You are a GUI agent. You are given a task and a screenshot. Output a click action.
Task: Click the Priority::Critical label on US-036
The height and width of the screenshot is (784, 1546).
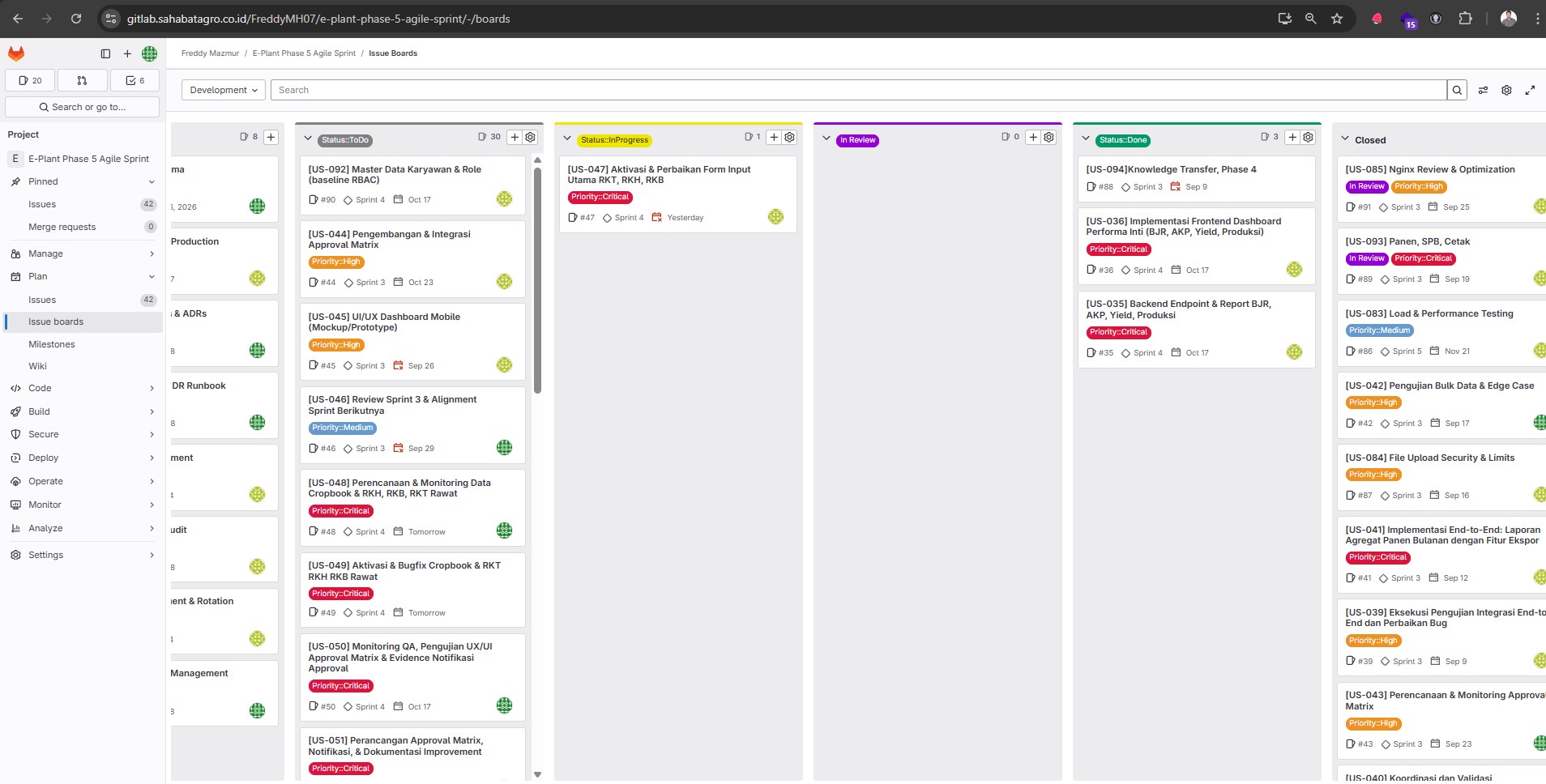click(x=1118, y=249)
